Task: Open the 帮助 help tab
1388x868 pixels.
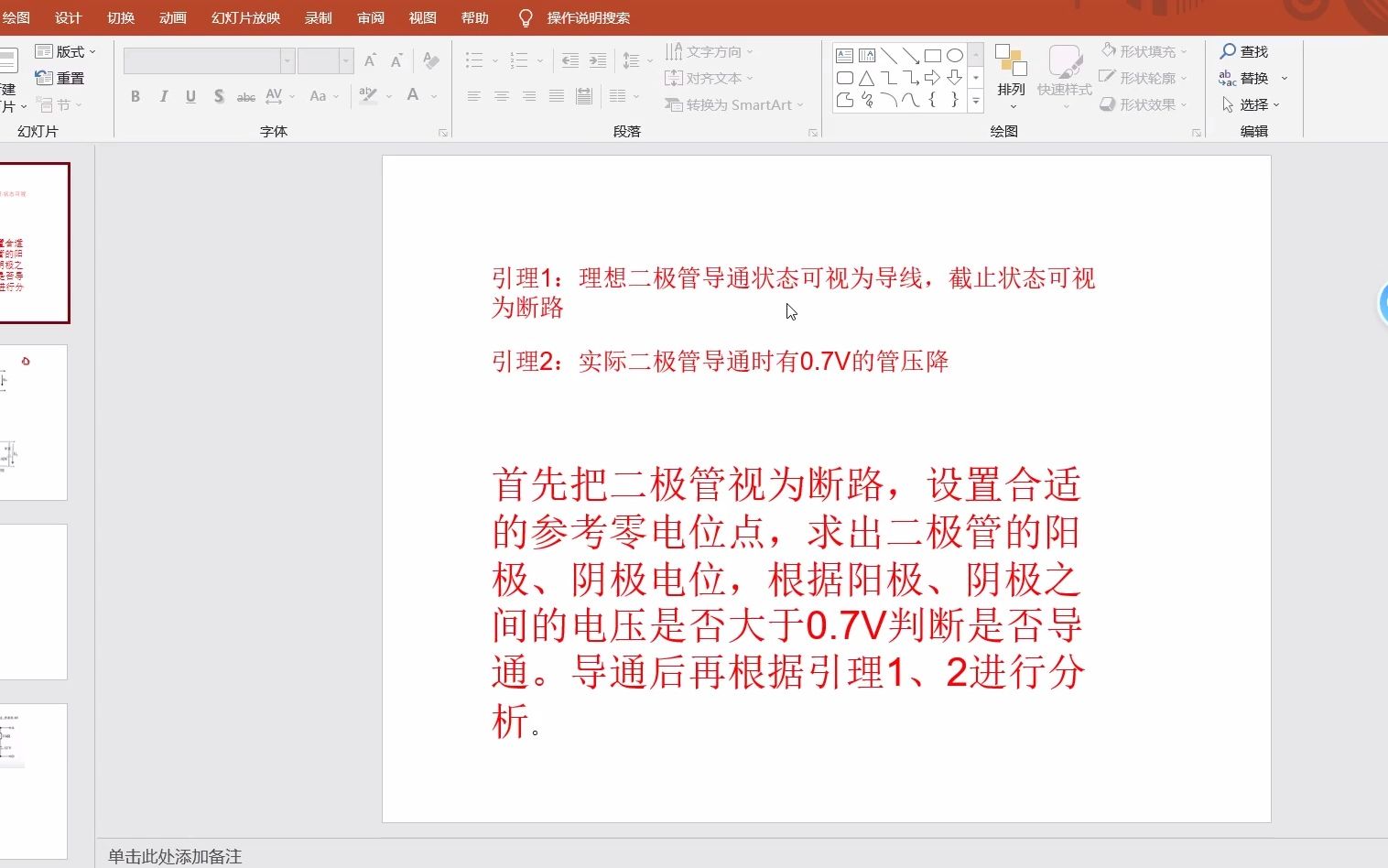Action: tap(474, 17)
